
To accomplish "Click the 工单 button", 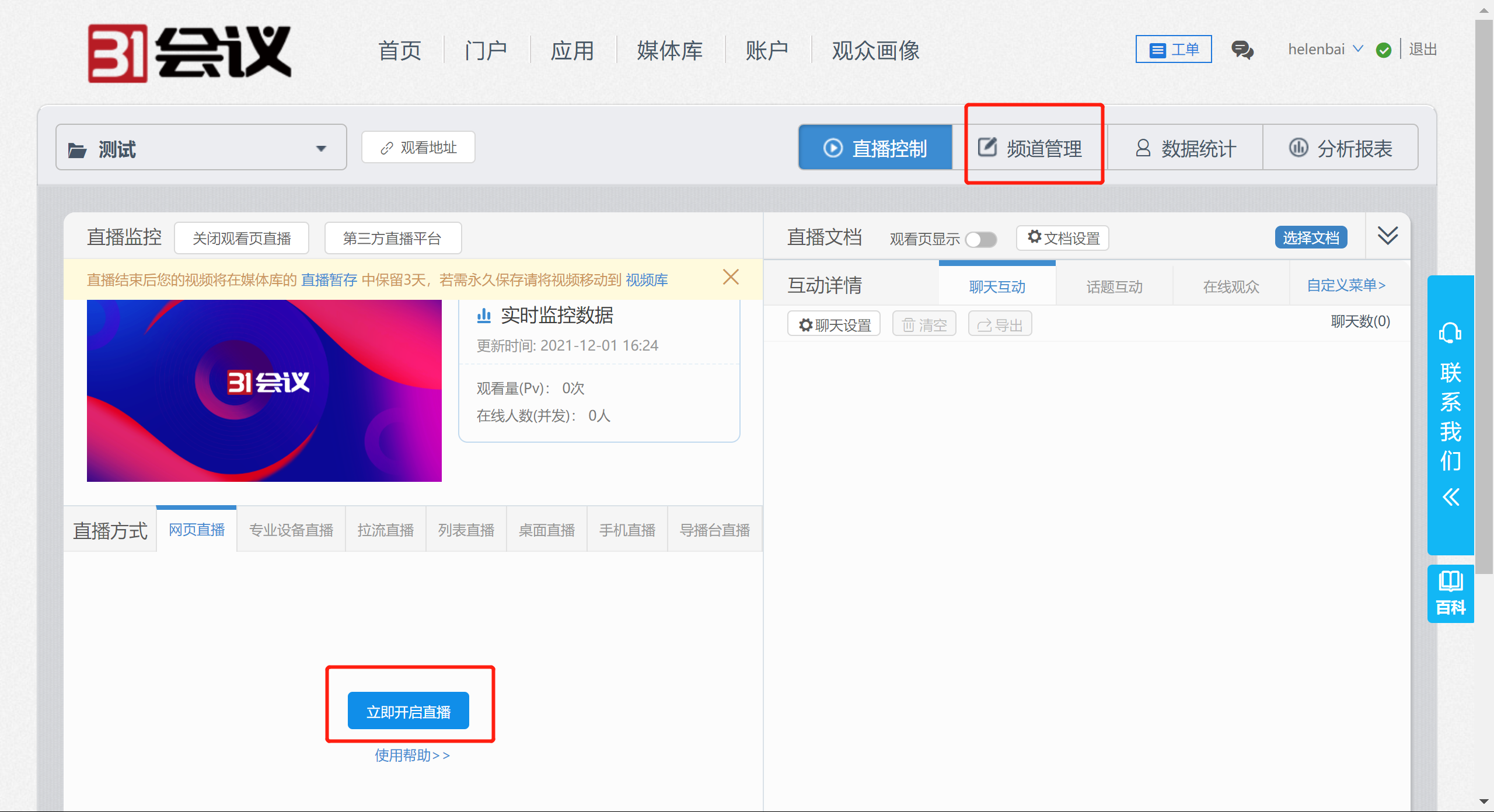I will tap(1174, 49).
